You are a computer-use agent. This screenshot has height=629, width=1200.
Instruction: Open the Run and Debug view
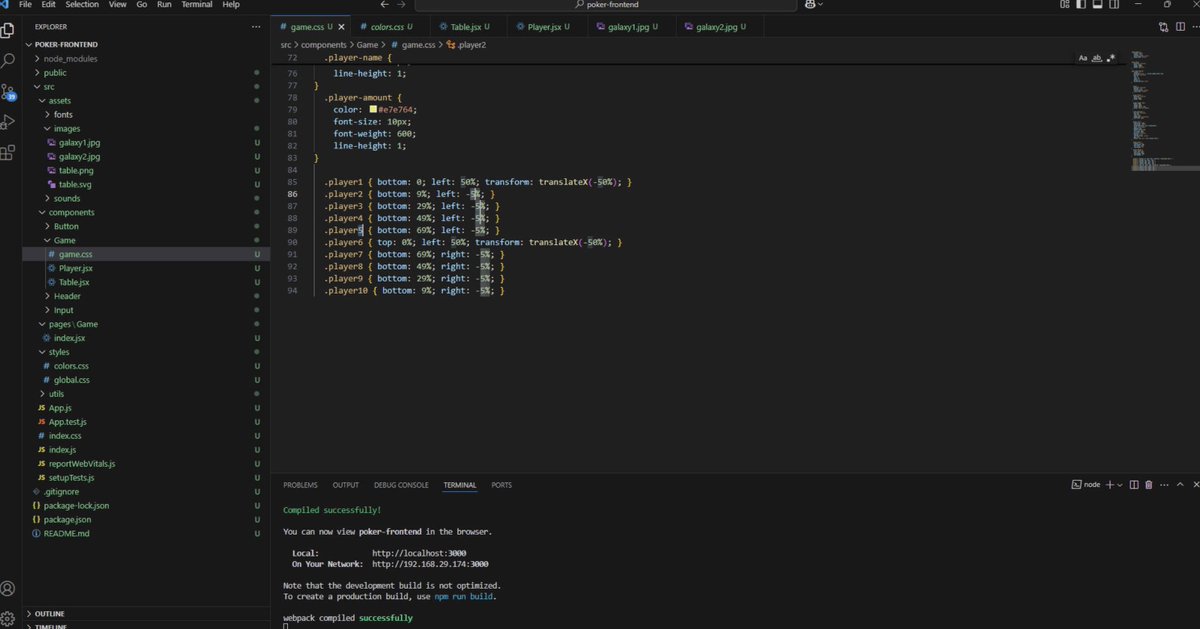8,122
